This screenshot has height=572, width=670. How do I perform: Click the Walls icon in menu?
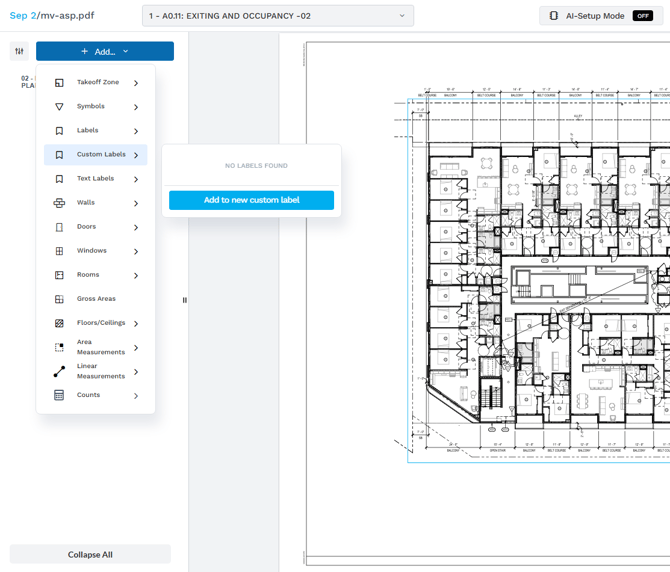[59, 203]
